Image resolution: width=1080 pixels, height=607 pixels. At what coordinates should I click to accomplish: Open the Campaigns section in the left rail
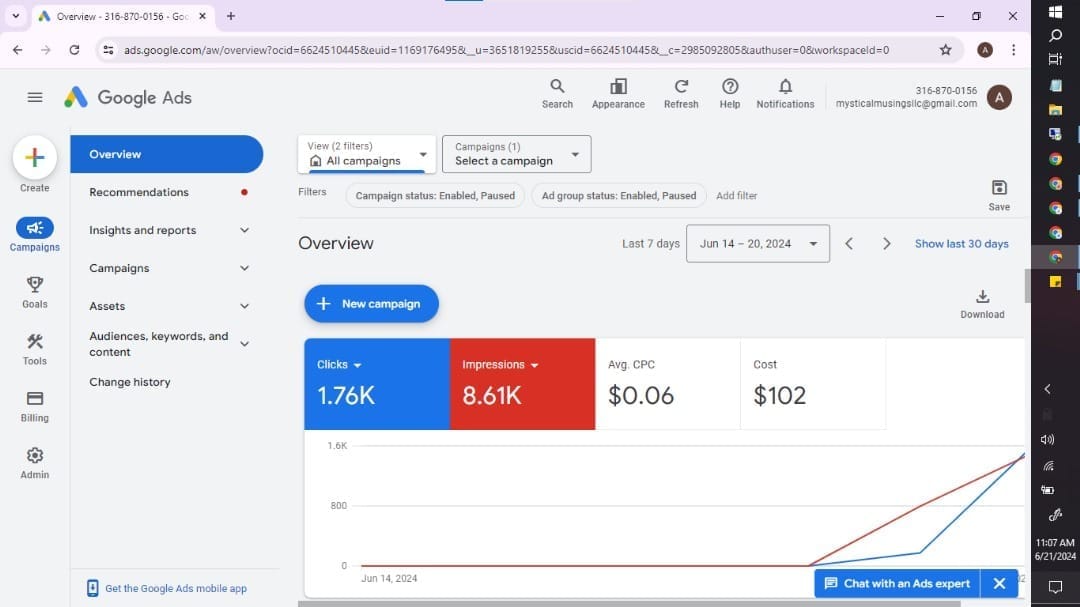point(34,235)
